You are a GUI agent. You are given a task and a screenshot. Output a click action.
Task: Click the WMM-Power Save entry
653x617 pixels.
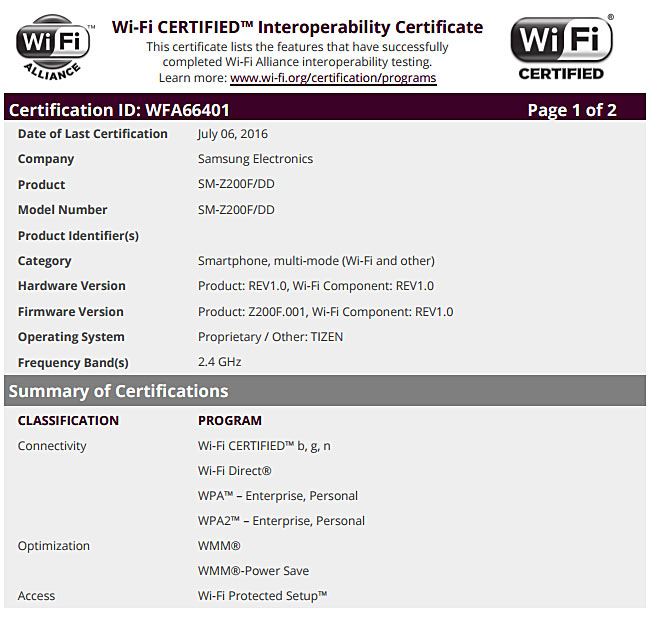pyautogui.click(x=253, y=571)
